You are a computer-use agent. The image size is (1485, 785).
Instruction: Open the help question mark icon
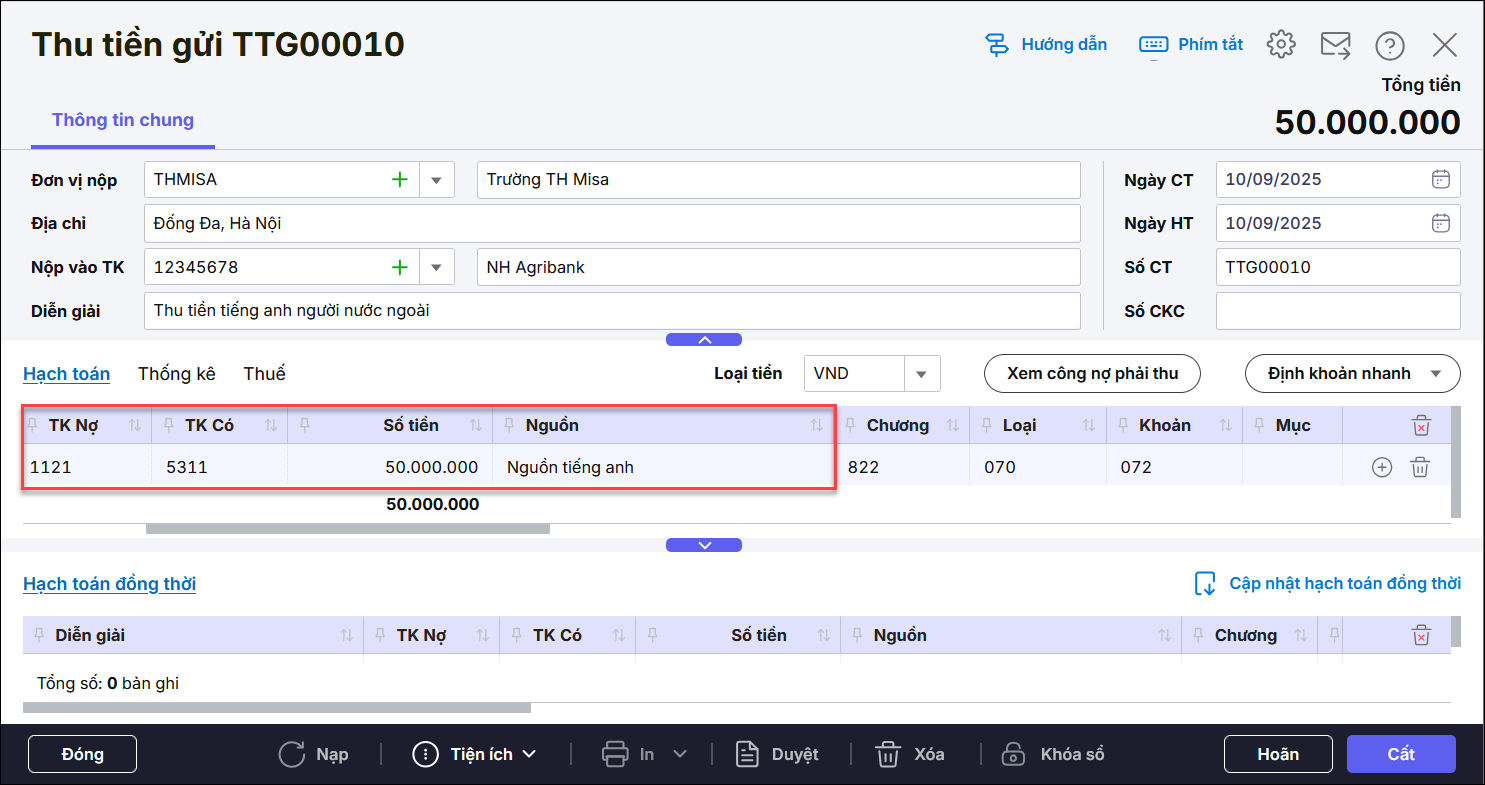point(1389,45)
